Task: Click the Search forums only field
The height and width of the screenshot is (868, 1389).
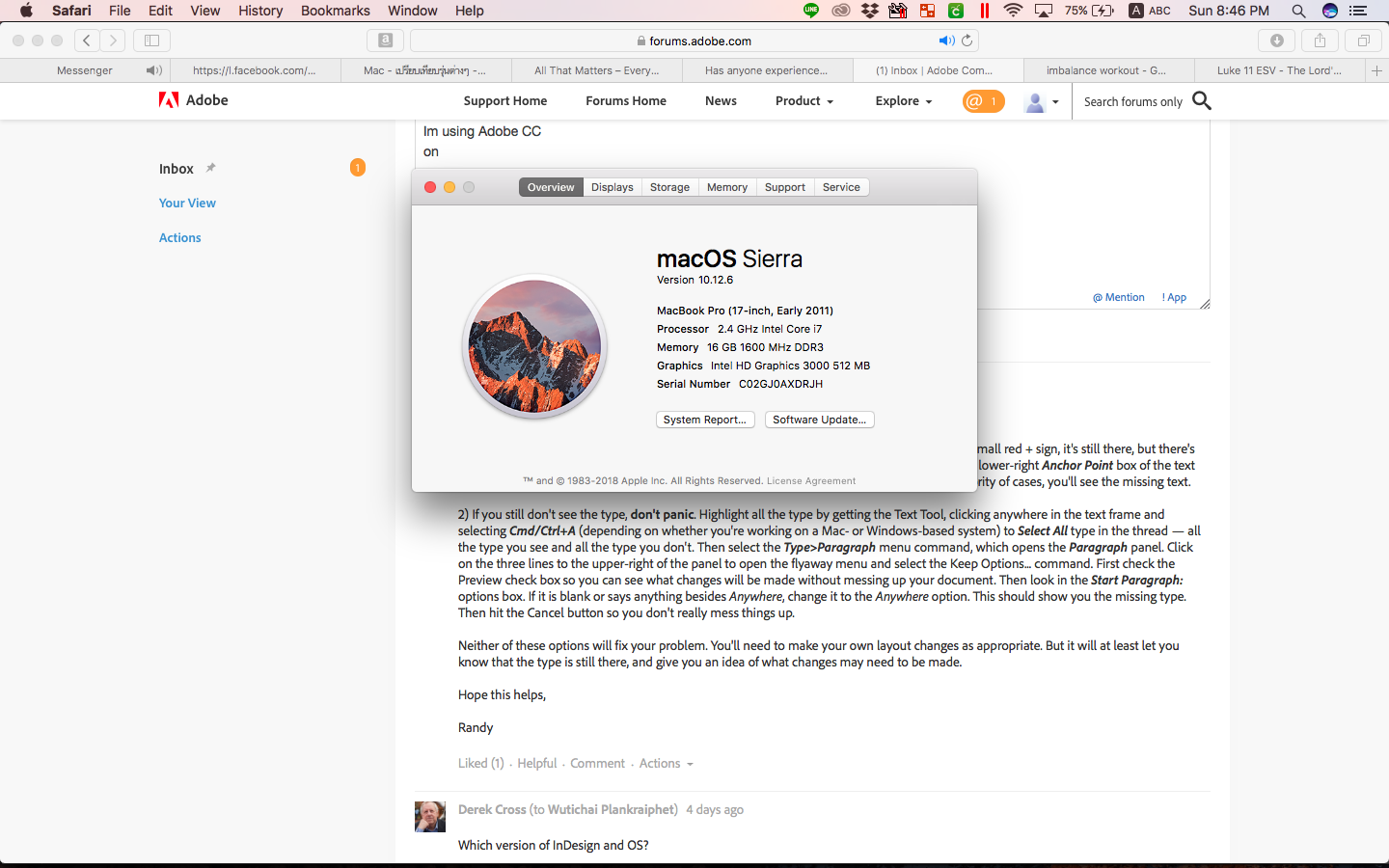Action: point(1133,101)
